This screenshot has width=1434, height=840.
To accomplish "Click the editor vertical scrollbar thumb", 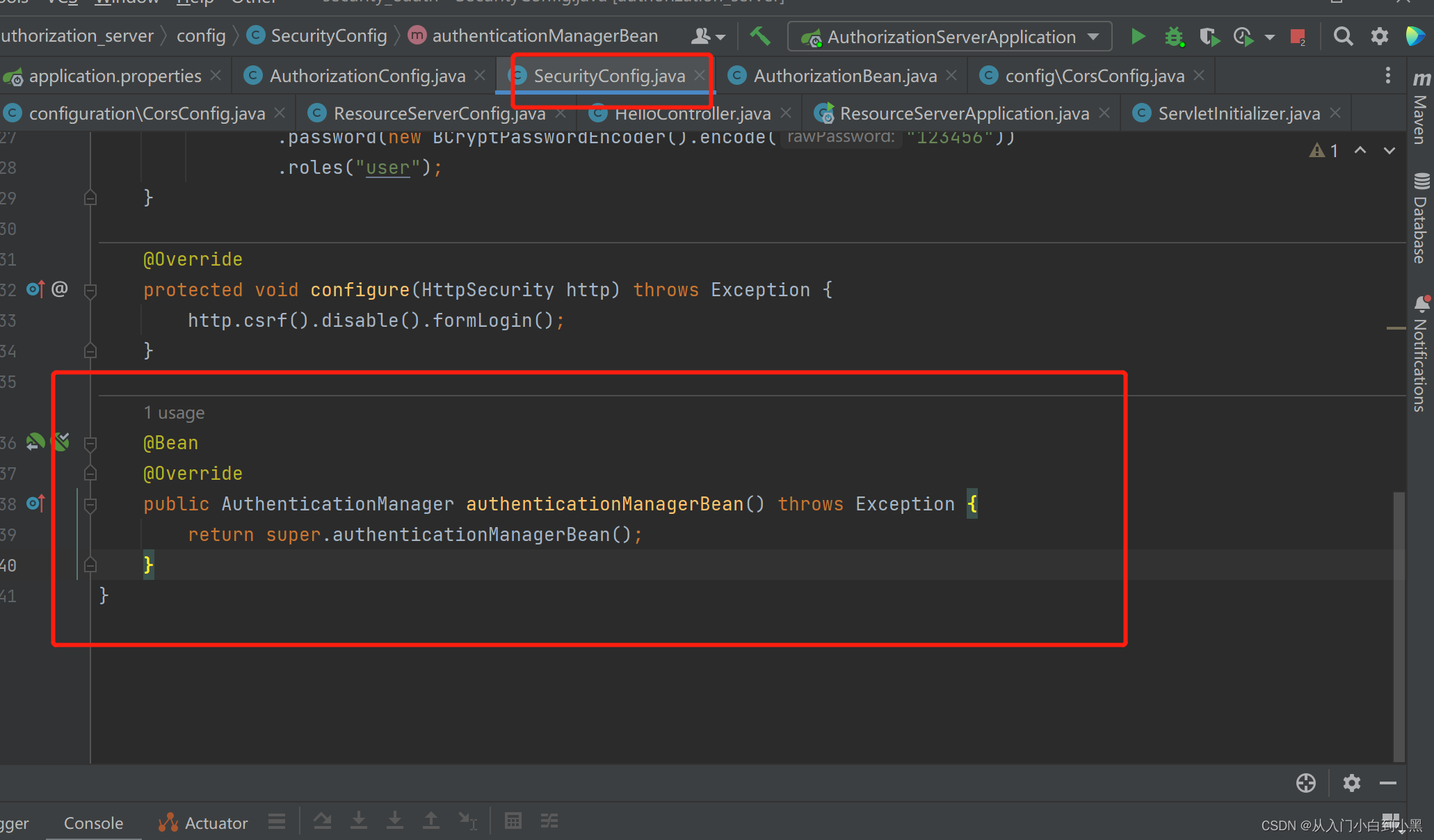I will 1399,627.
